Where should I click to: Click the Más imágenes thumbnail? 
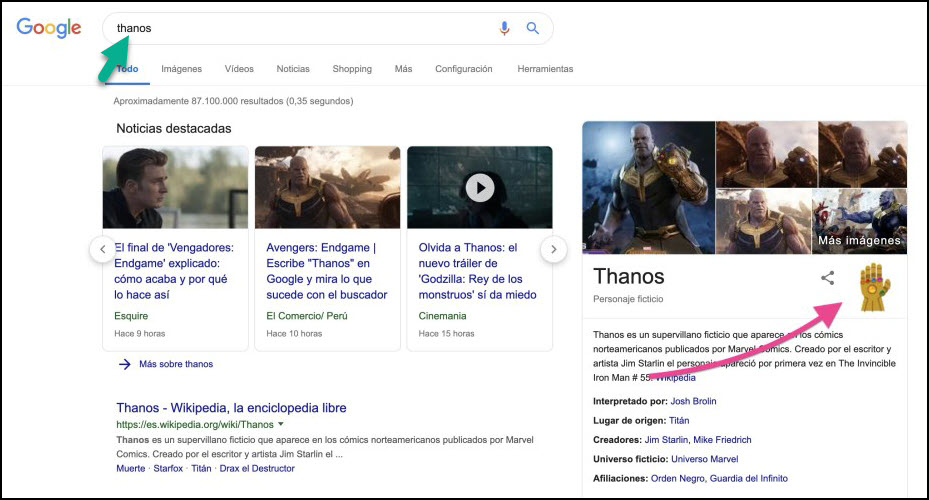coord(859,220)
